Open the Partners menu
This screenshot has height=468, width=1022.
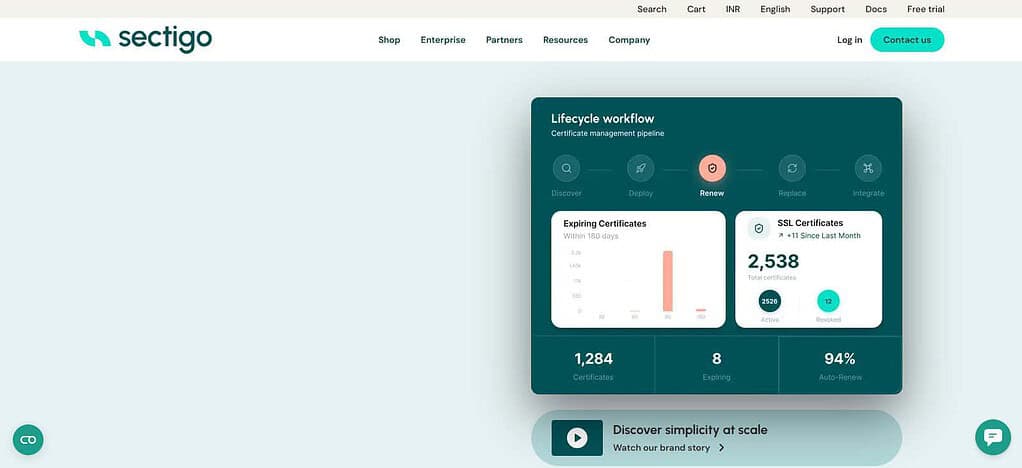tap(504, 40)
